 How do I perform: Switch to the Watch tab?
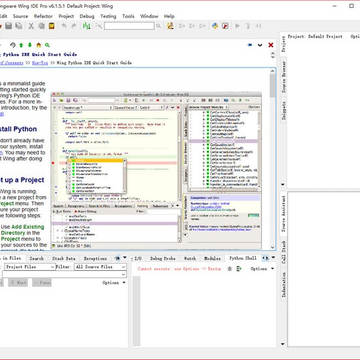[190, 258]
